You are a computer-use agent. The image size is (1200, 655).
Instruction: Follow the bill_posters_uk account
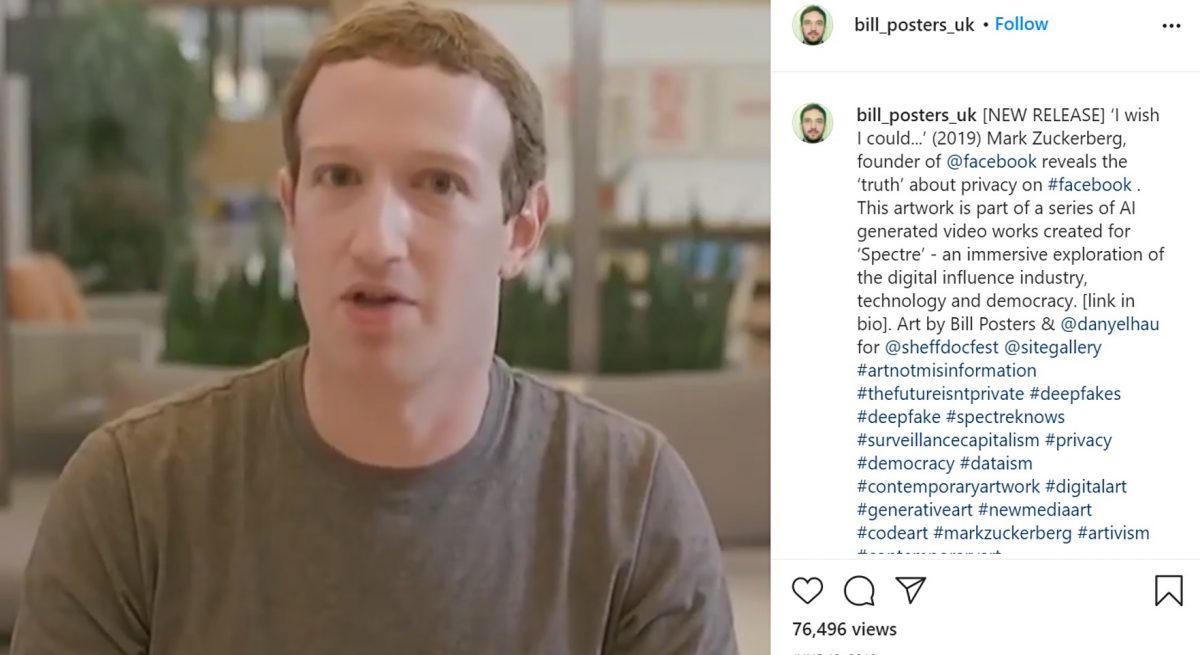click(1021, 24)
